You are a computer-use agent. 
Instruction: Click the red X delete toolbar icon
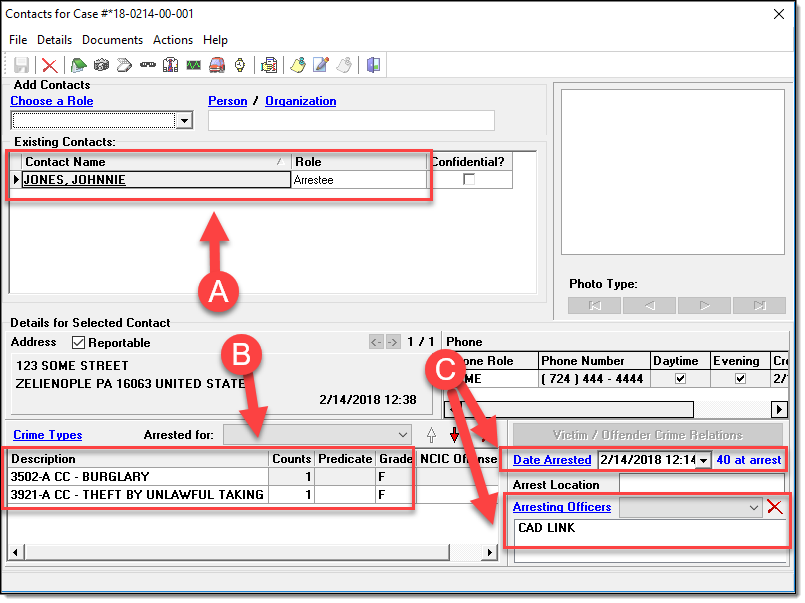pos(49,65)
